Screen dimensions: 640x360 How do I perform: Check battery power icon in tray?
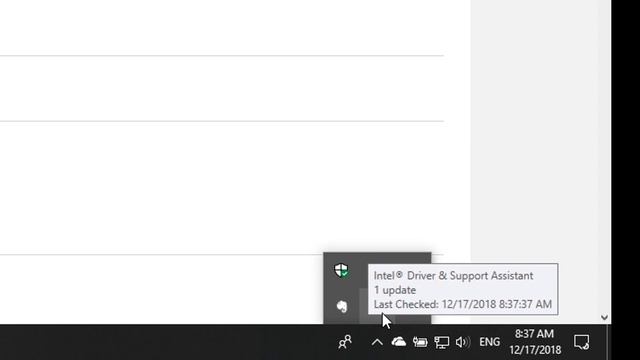coord(420,342)
